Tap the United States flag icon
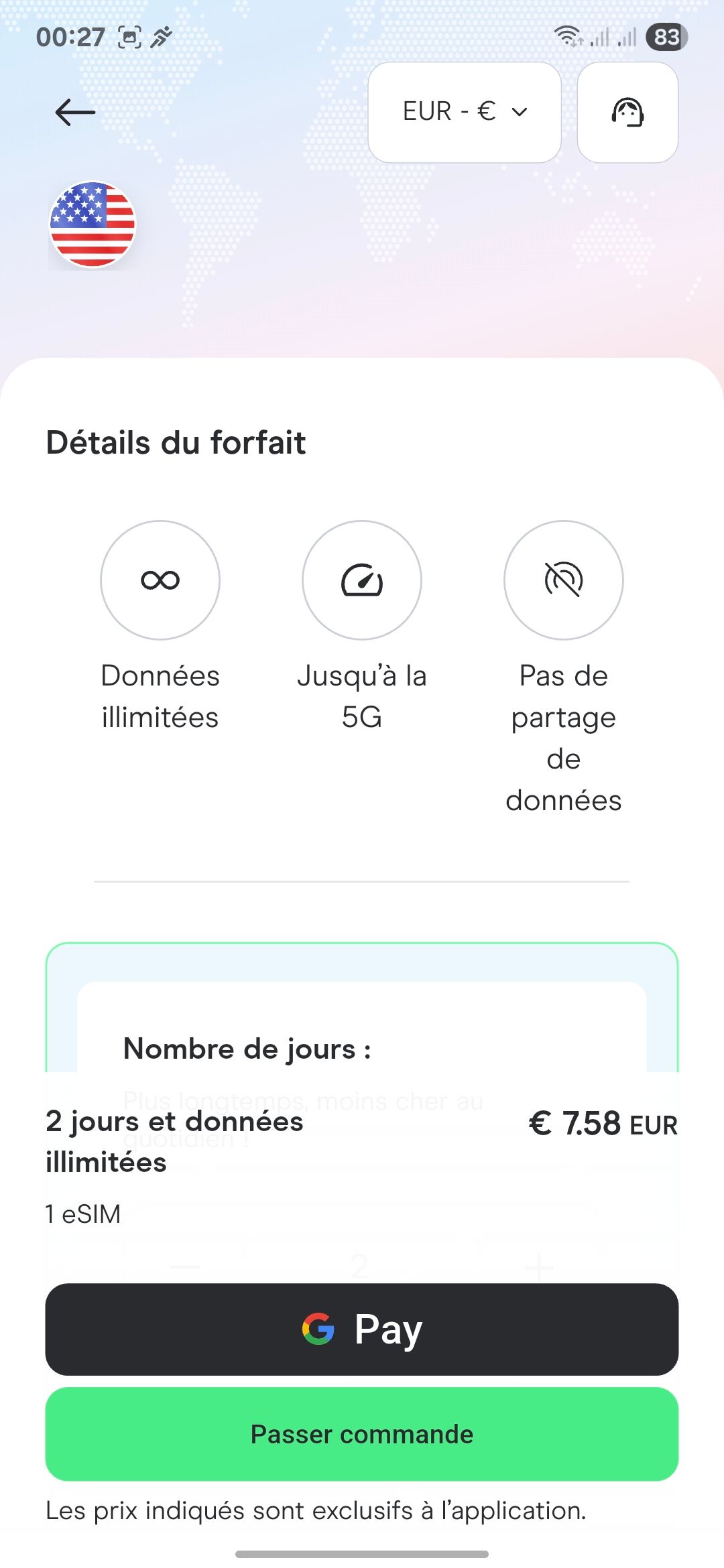Screen dimensions: 724x1568 tap(93, 224)
